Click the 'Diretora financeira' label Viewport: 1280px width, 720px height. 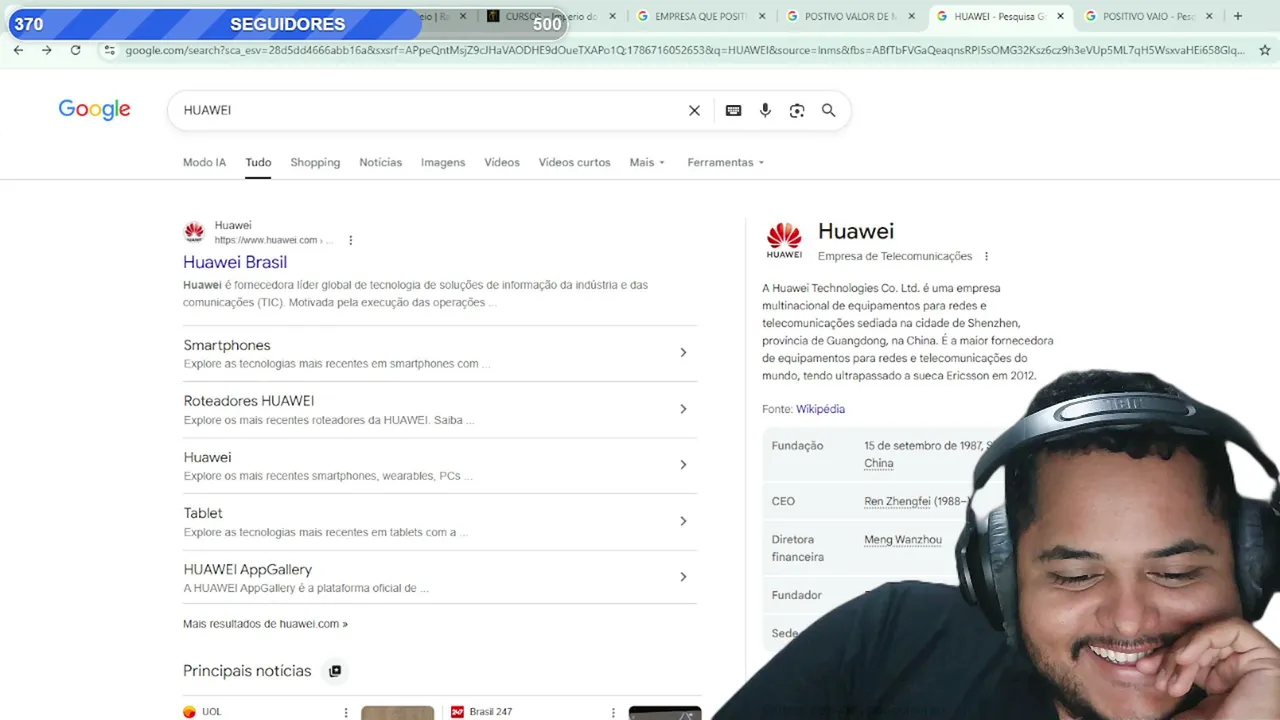tap(798, 548)
